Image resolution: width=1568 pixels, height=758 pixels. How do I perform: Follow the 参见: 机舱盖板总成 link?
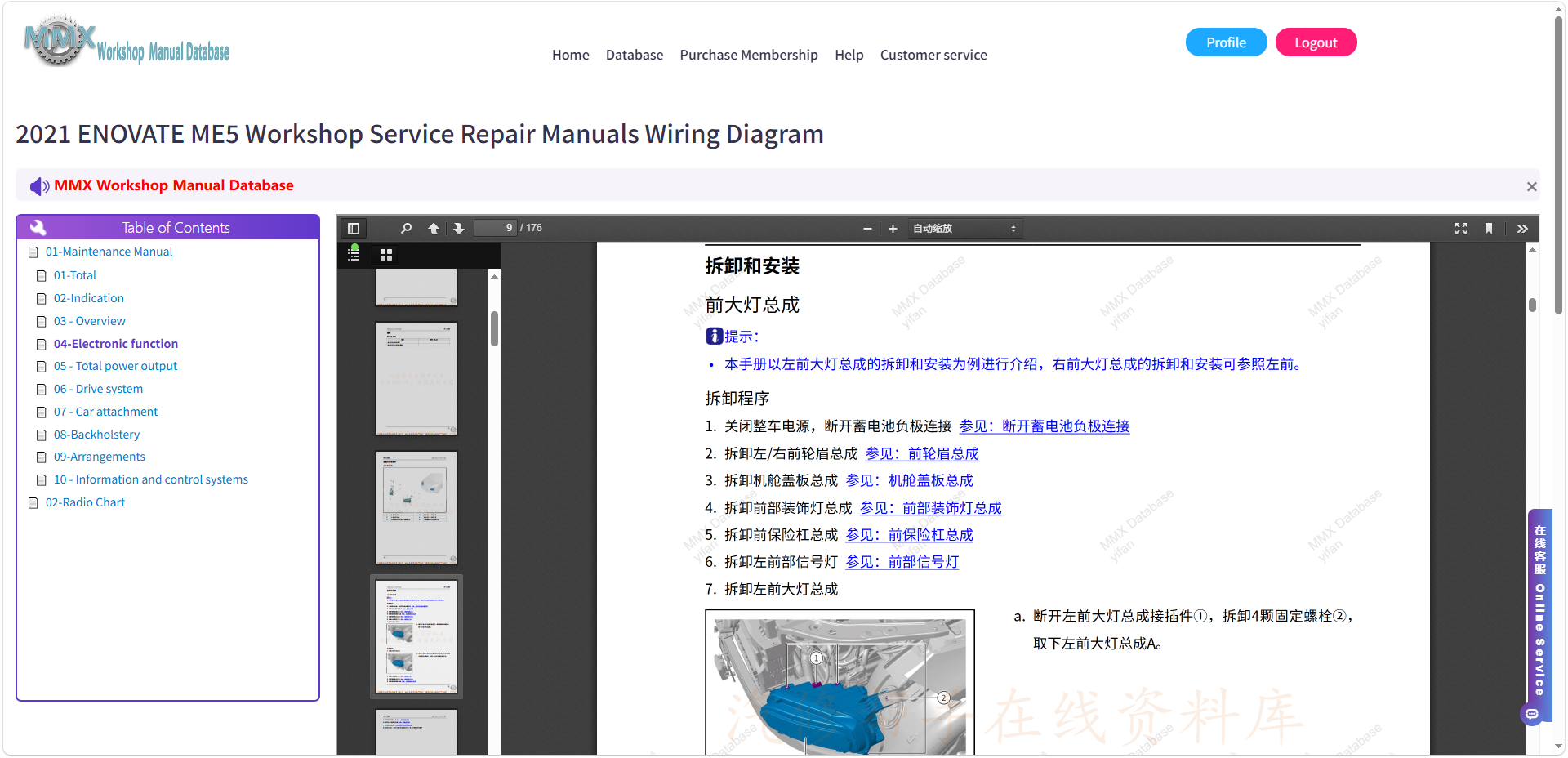tap(909, 480)
